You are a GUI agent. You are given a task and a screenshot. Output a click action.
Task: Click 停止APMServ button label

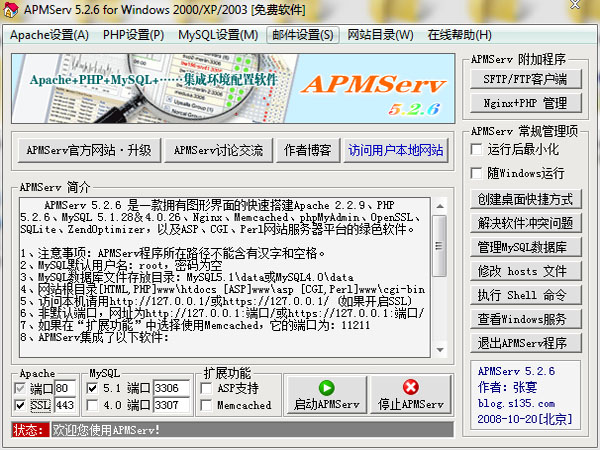pyautogui.click(x=411, y=404)
